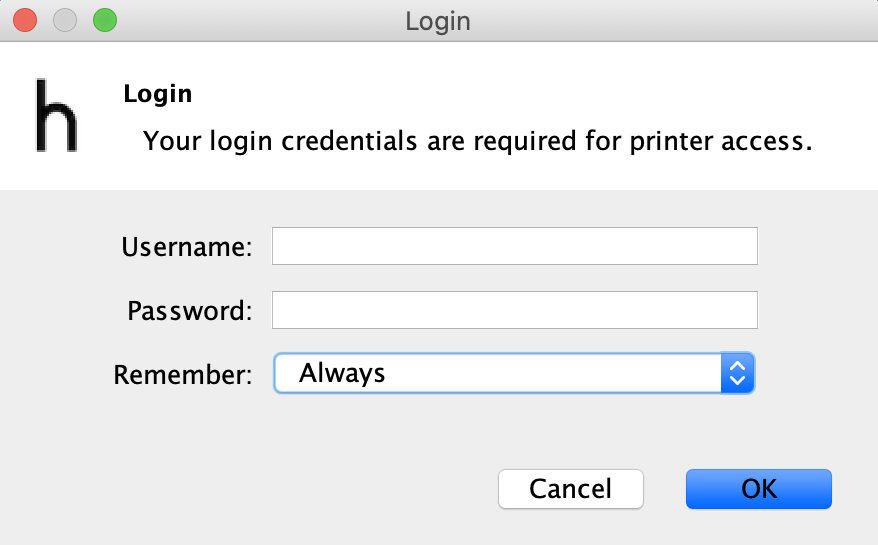Click the 'Login' window title text

pyautogui.click(x=438, y=21)
